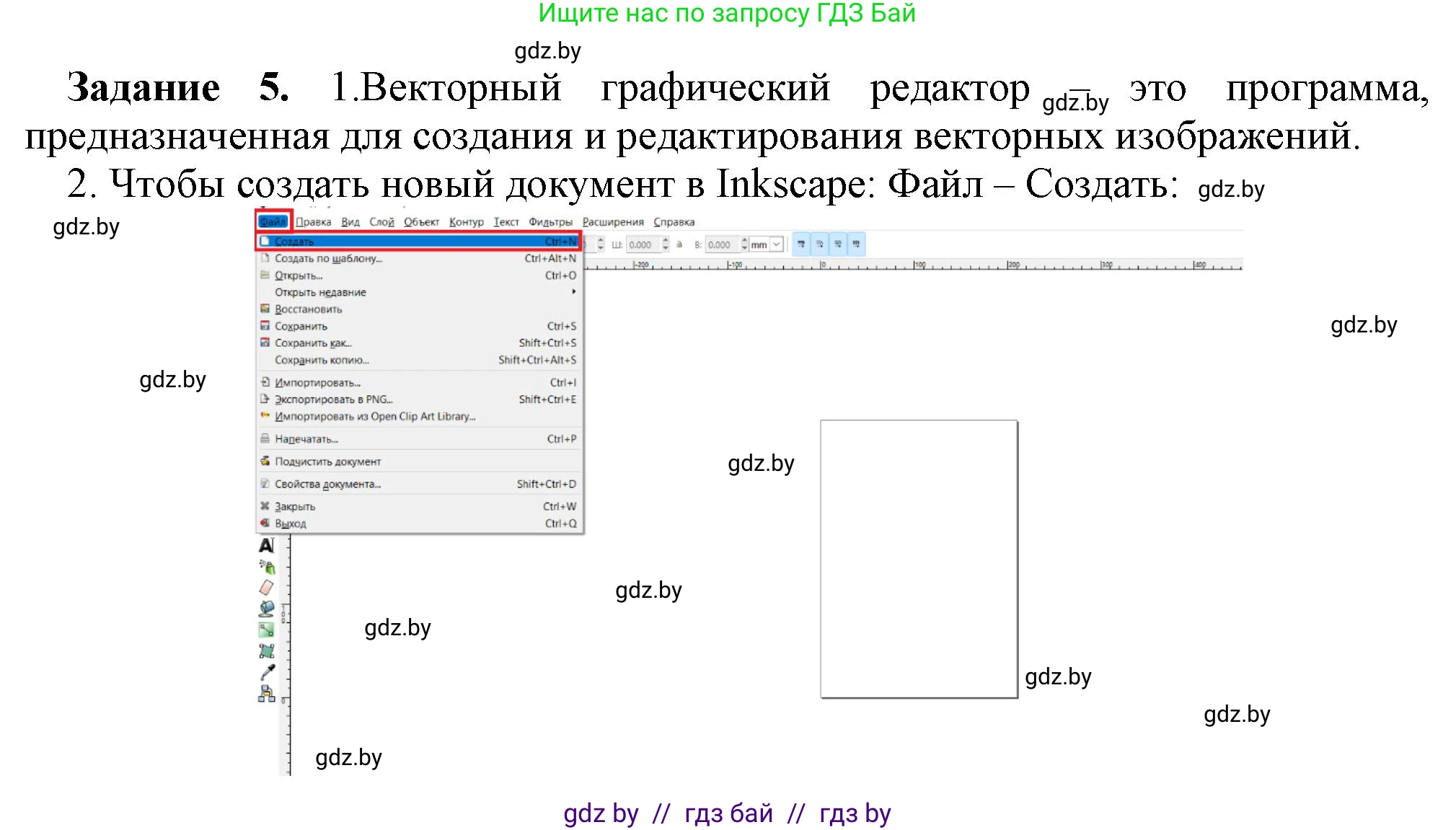The height and width of the screenshot is (830, 1456).
Task: Select the Paint Bucket fill tool
Action: coord(266,608)
